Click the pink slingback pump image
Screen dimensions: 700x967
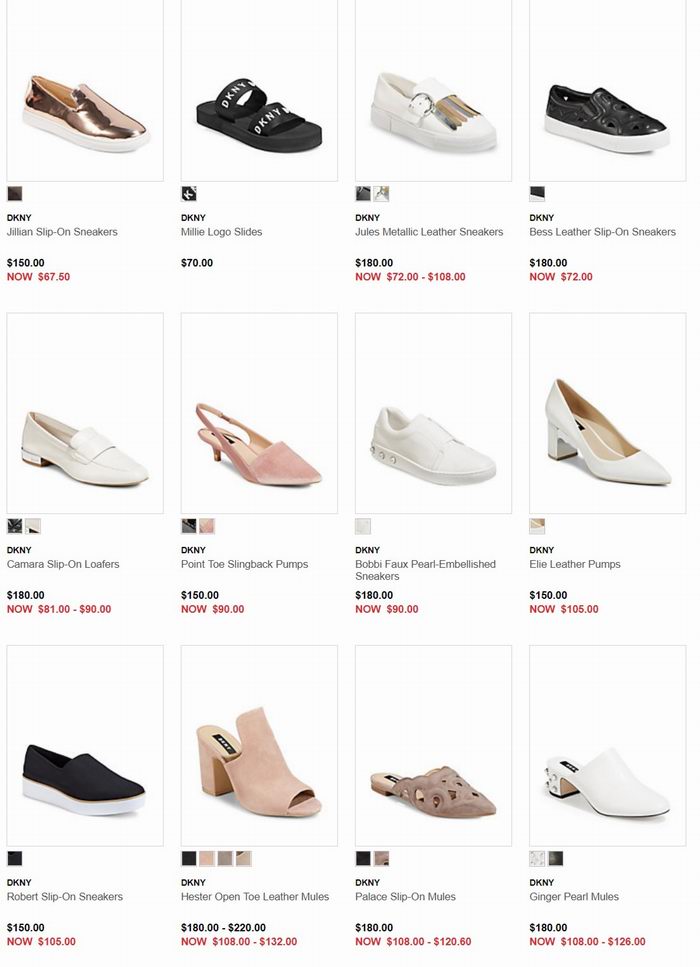pyautogui.click(x=259, y=413)
